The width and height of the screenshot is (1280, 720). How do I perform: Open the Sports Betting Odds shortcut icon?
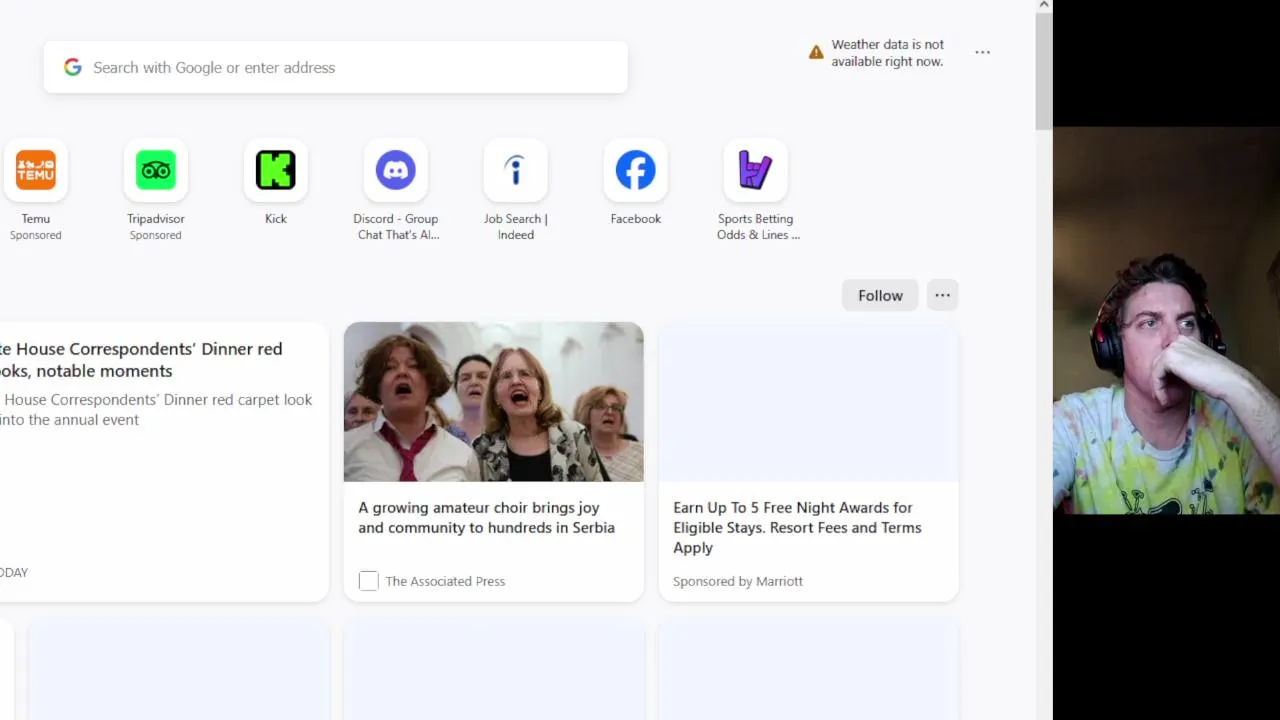coord(756,170)
